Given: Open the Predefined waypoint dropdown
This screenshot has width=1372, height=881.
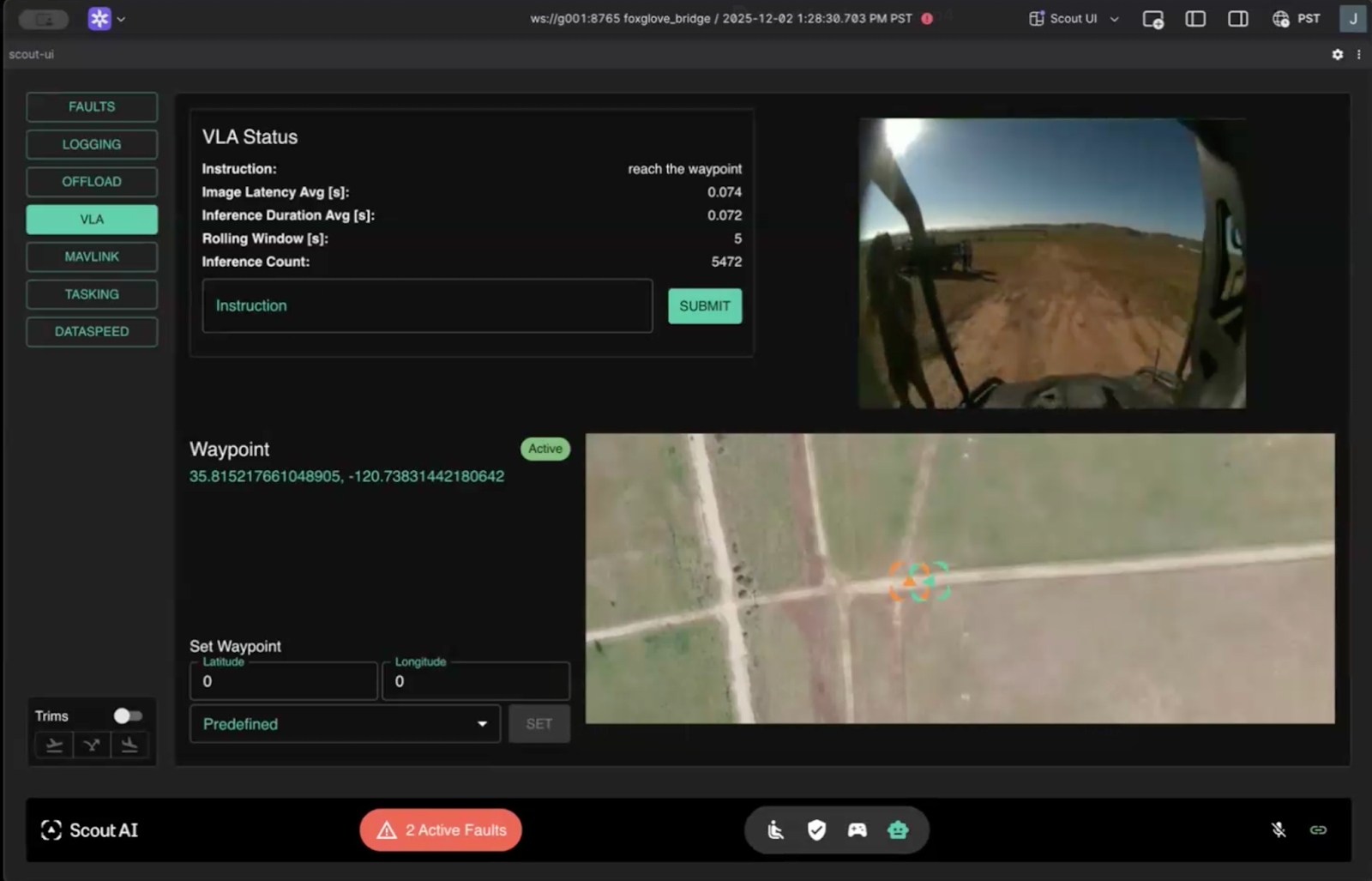Looking at the screenshot, I should click(345, 724).
